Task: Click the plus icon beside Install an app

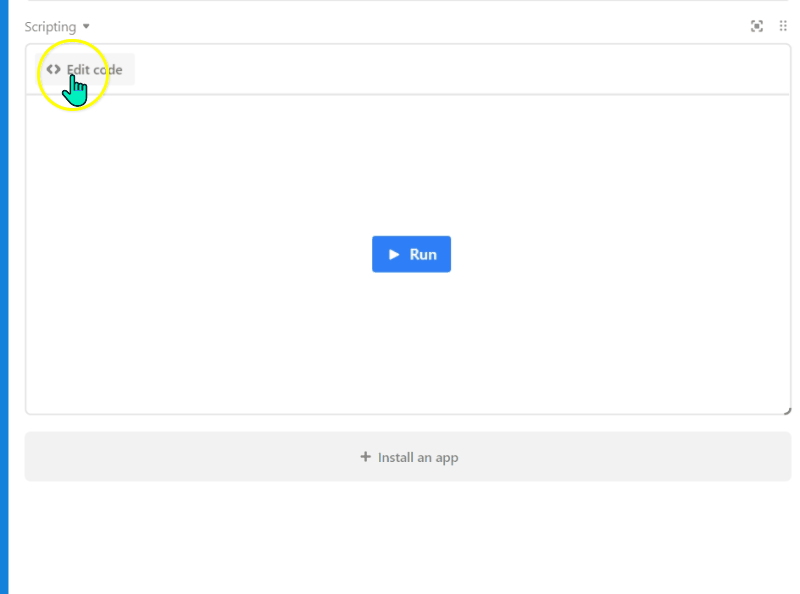Action: tap(365, 457)
